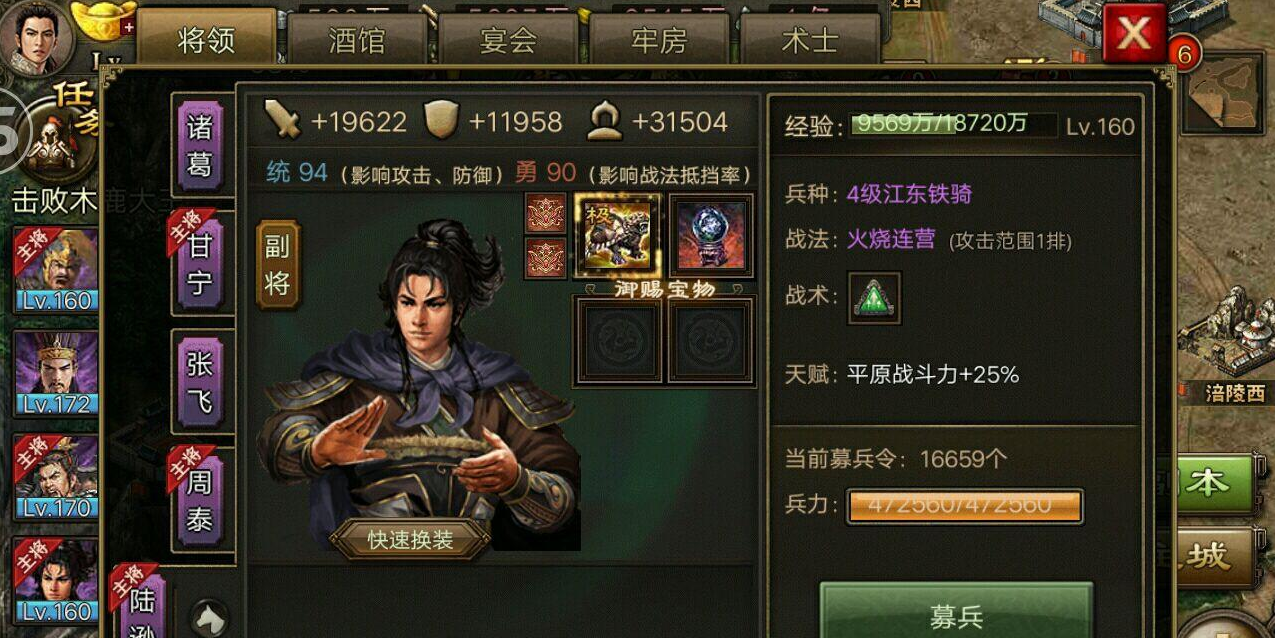This screenshot has width=1275, height=638.
Task: Click the orange troop strength bar
Action: 964,505
